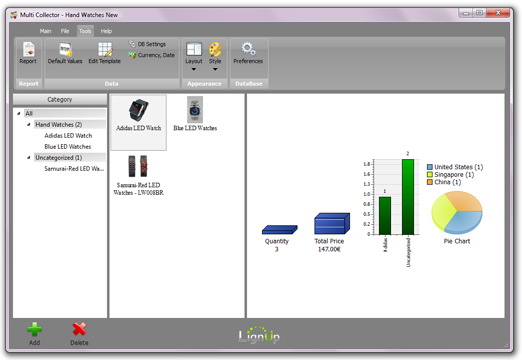The image size is (522, 360).
Task: Open the File ribbon tab
Action: pyautogui.click(x=65, y=31)
